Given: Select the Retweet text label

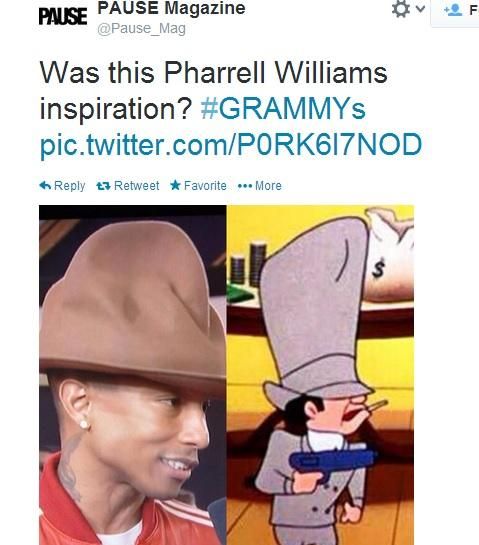Looking at the screenshot, I should coord(137,186).
